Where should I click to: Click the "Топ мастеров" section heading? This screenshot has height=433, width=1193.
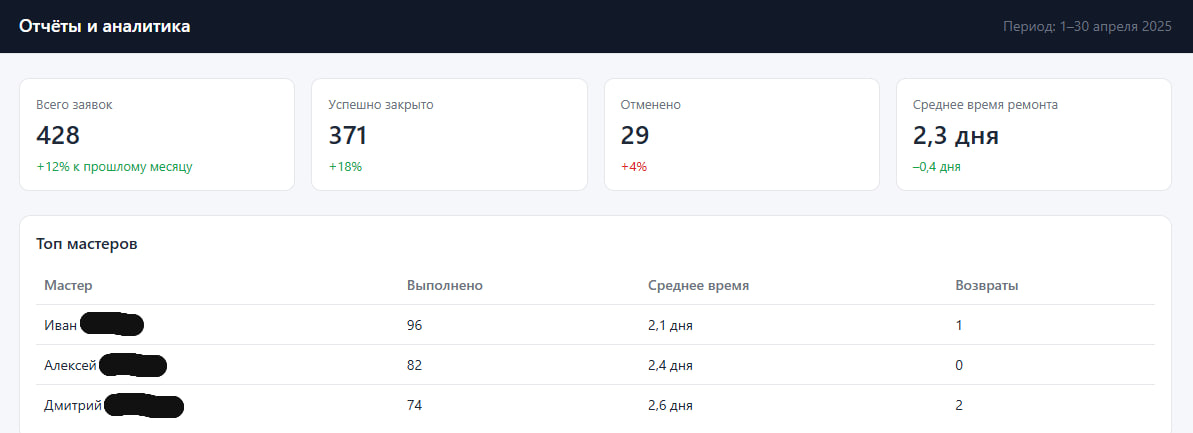click(87, 244)
